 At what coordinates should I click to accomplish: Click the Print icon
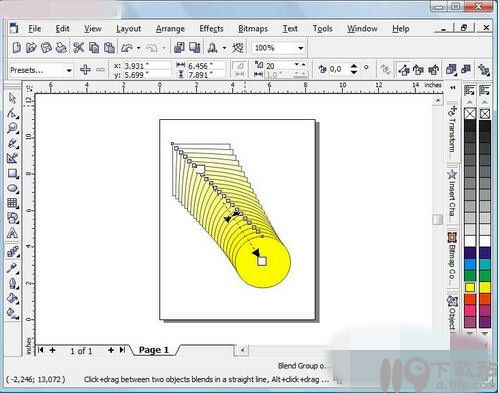[x=61, y=48]
